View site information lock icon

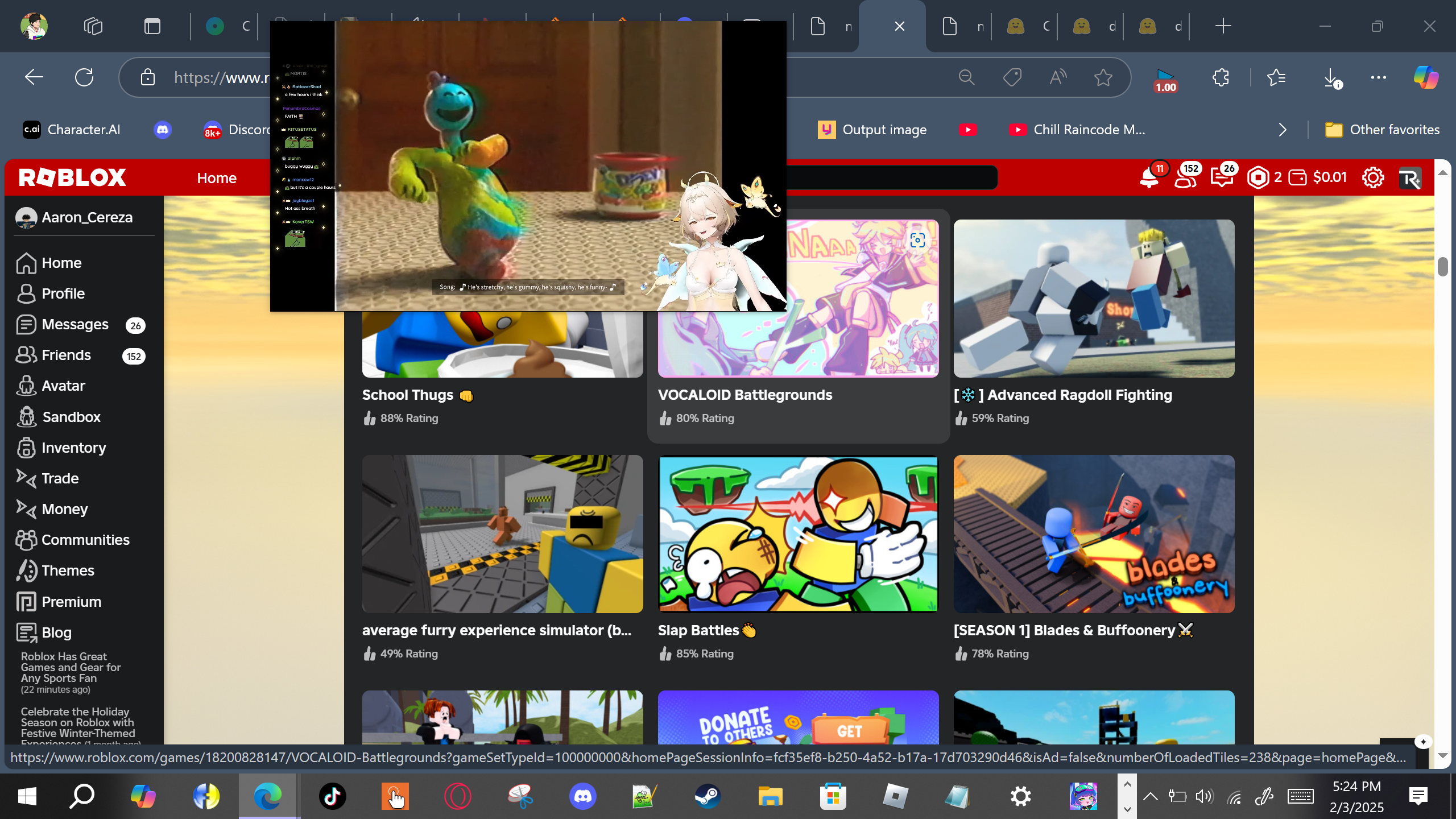tap(148, 77)
